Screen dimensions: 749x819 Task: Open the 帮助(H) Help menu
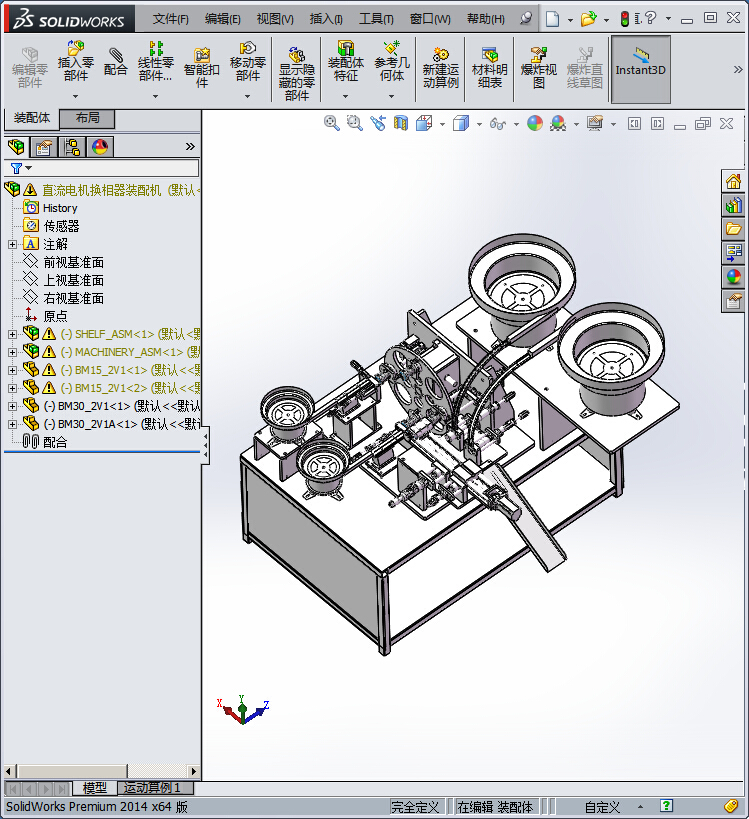tap(486, 19)
